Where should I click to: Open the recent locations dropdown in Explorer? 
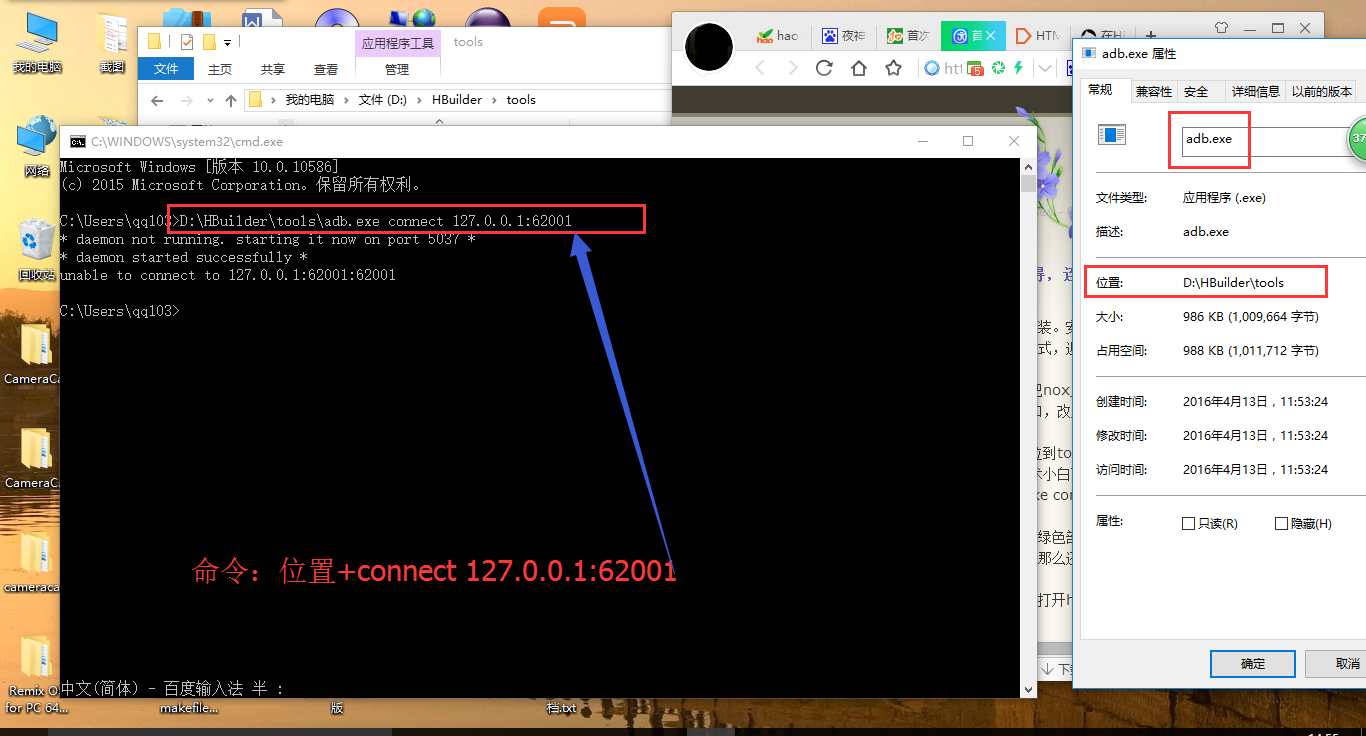(210, 100)
